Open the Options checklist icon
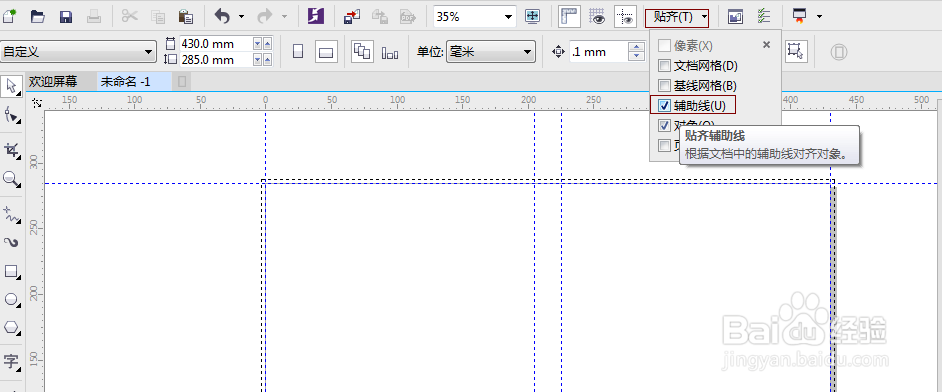The width and height of the screenshot is (942, 392). tap(764, 16)
